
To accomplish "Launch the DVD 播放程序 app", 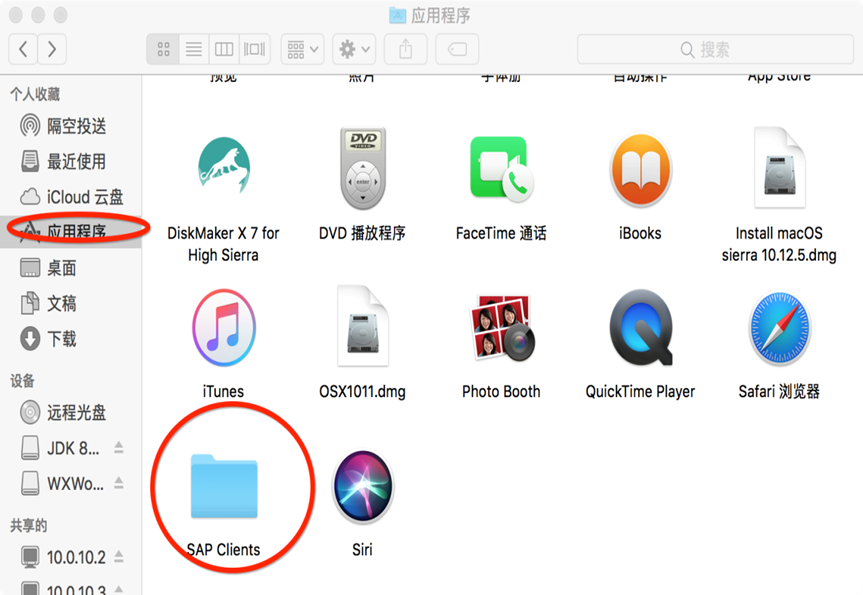I will [363, 168].
